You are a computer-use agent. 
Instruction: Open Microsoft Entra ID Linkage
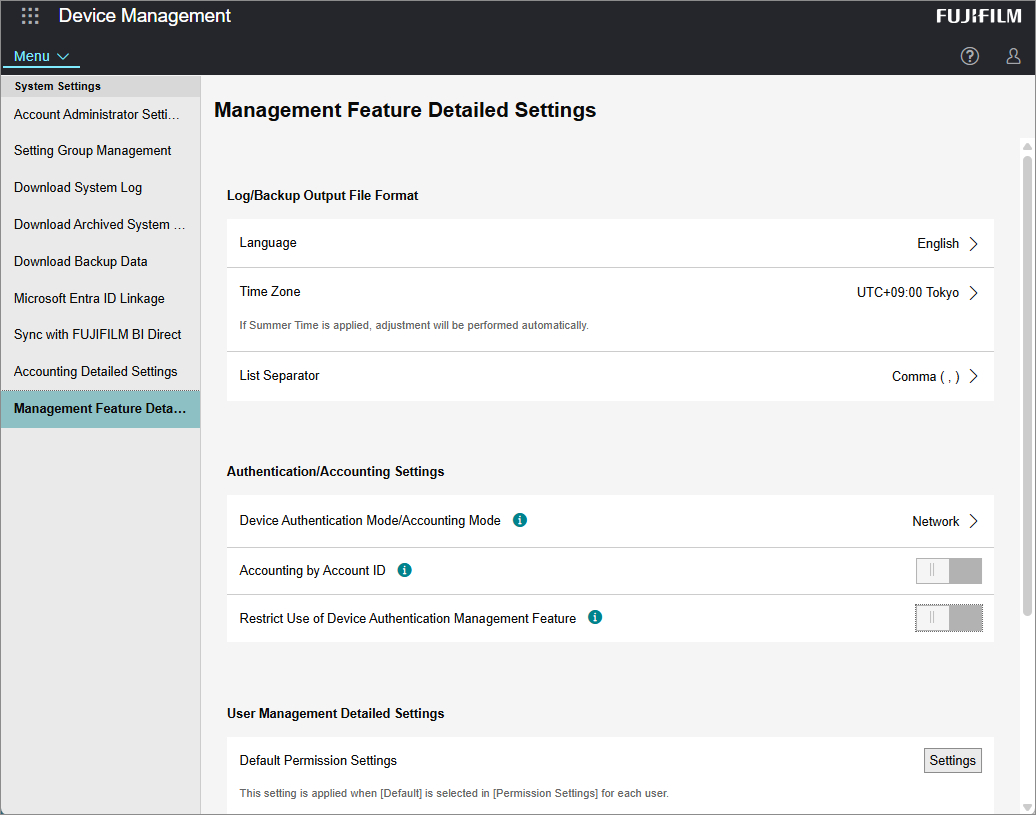pos(100,299)
